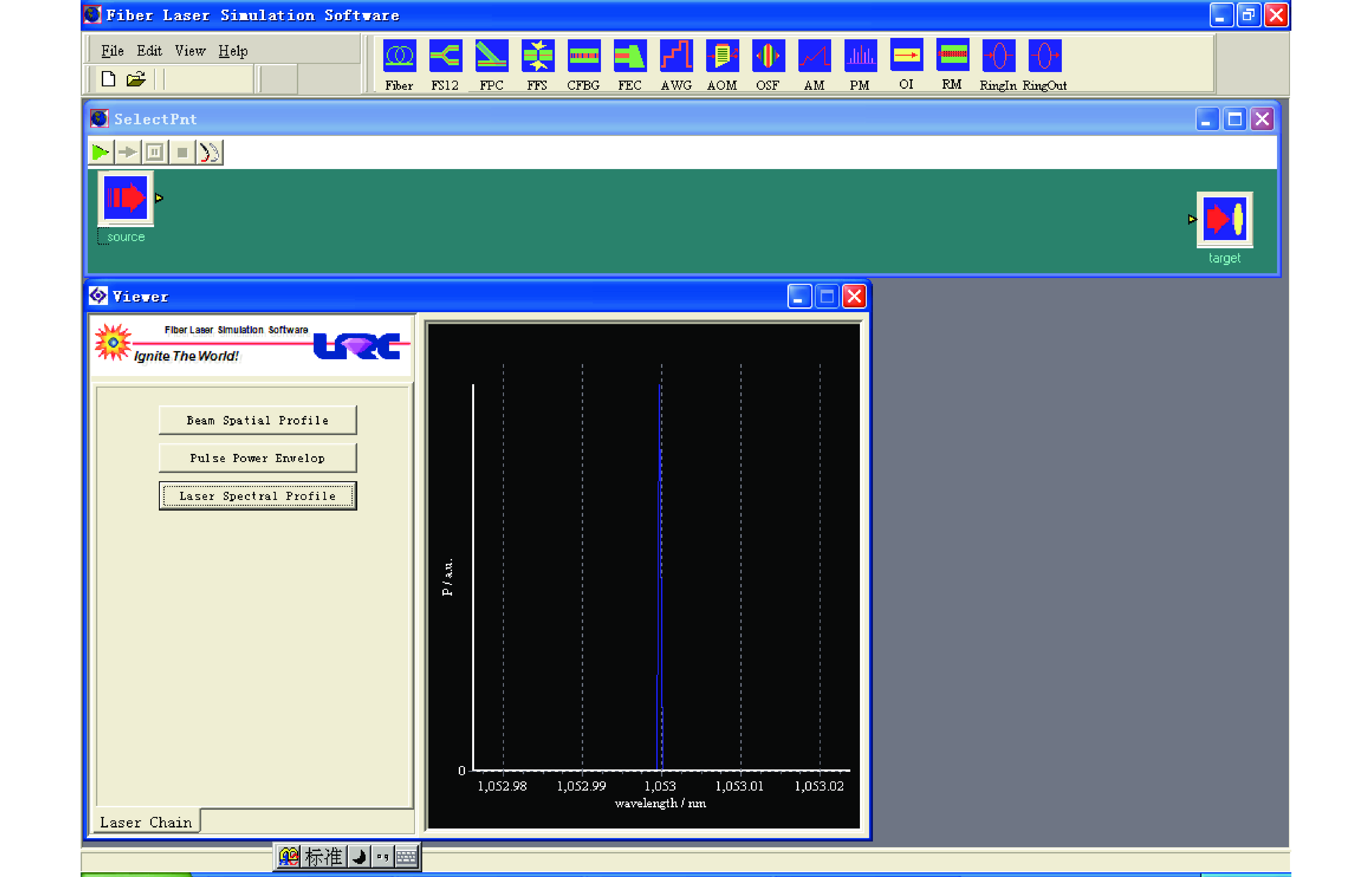This screenshot has height=877, width=1372.
Task: Open the View menu
Action: 190,51
